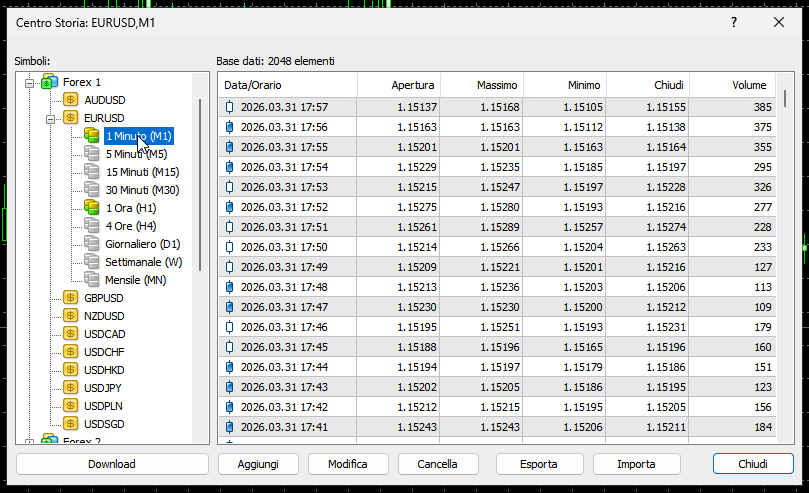Viewport: 809px width, 493px height.
Task: Click the Settimanale (W) database icon
Action: tap(91, 262)
